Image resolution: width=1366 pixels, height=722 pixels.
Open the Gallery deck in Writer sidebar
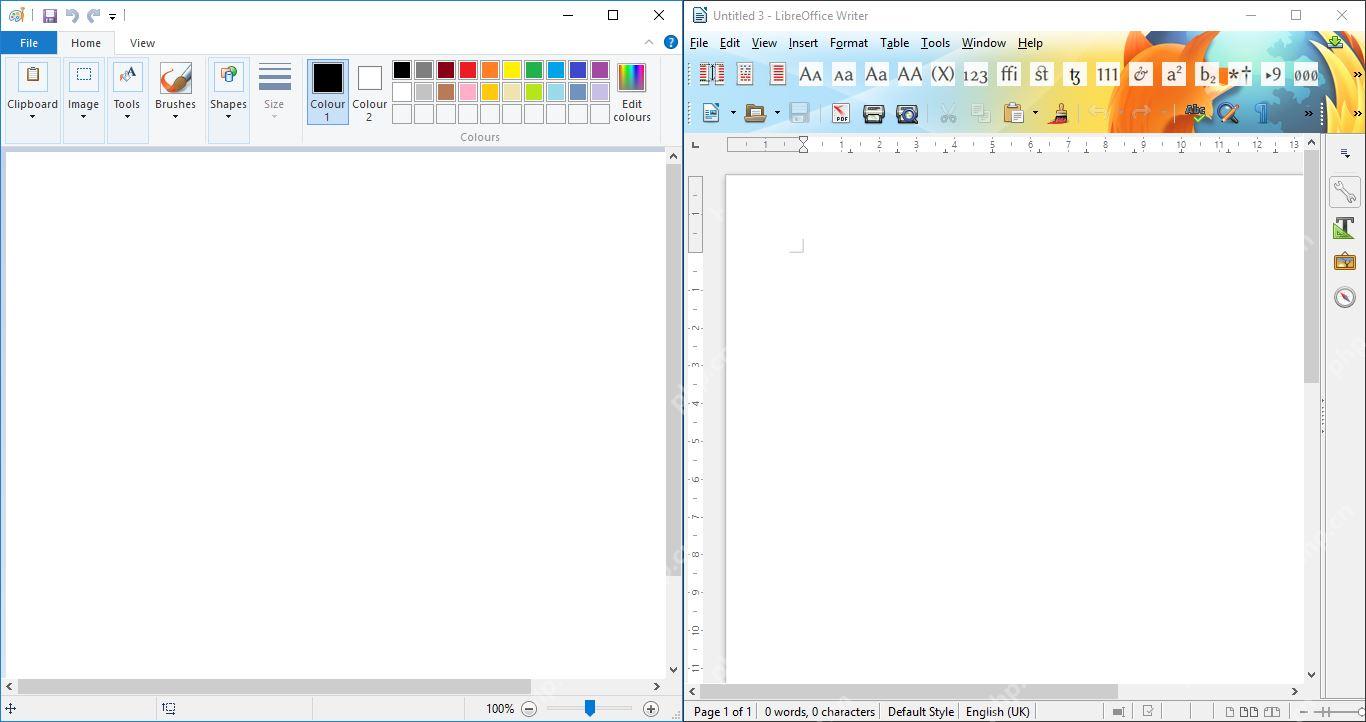coord(1344,262)
